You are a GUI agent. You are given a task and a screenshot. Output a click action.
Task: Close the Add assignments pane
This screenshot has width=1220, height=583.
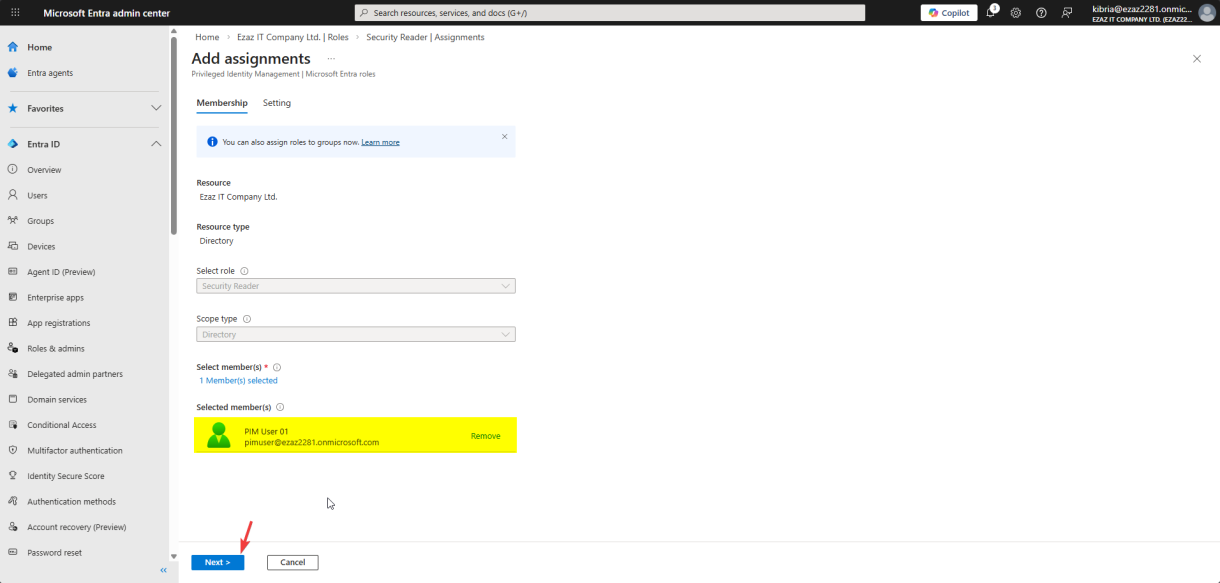pyautogui.click(x=1197, y=59)
